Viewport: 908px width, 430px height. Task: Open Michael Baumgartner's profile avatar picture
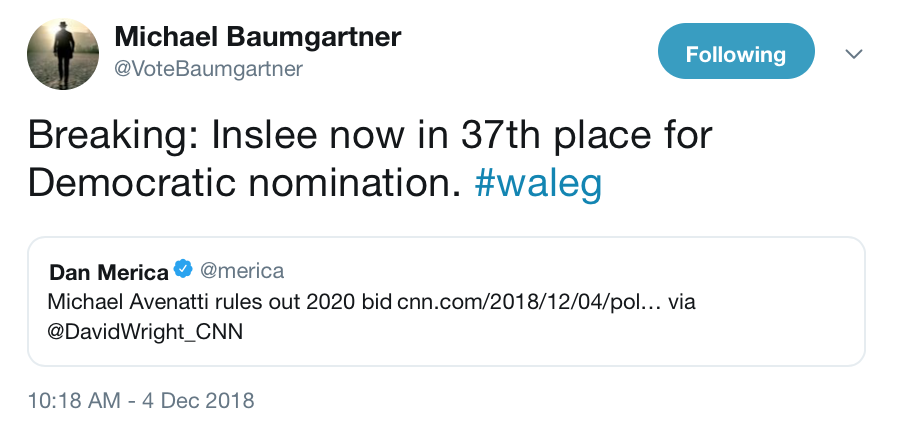(63, 54)
